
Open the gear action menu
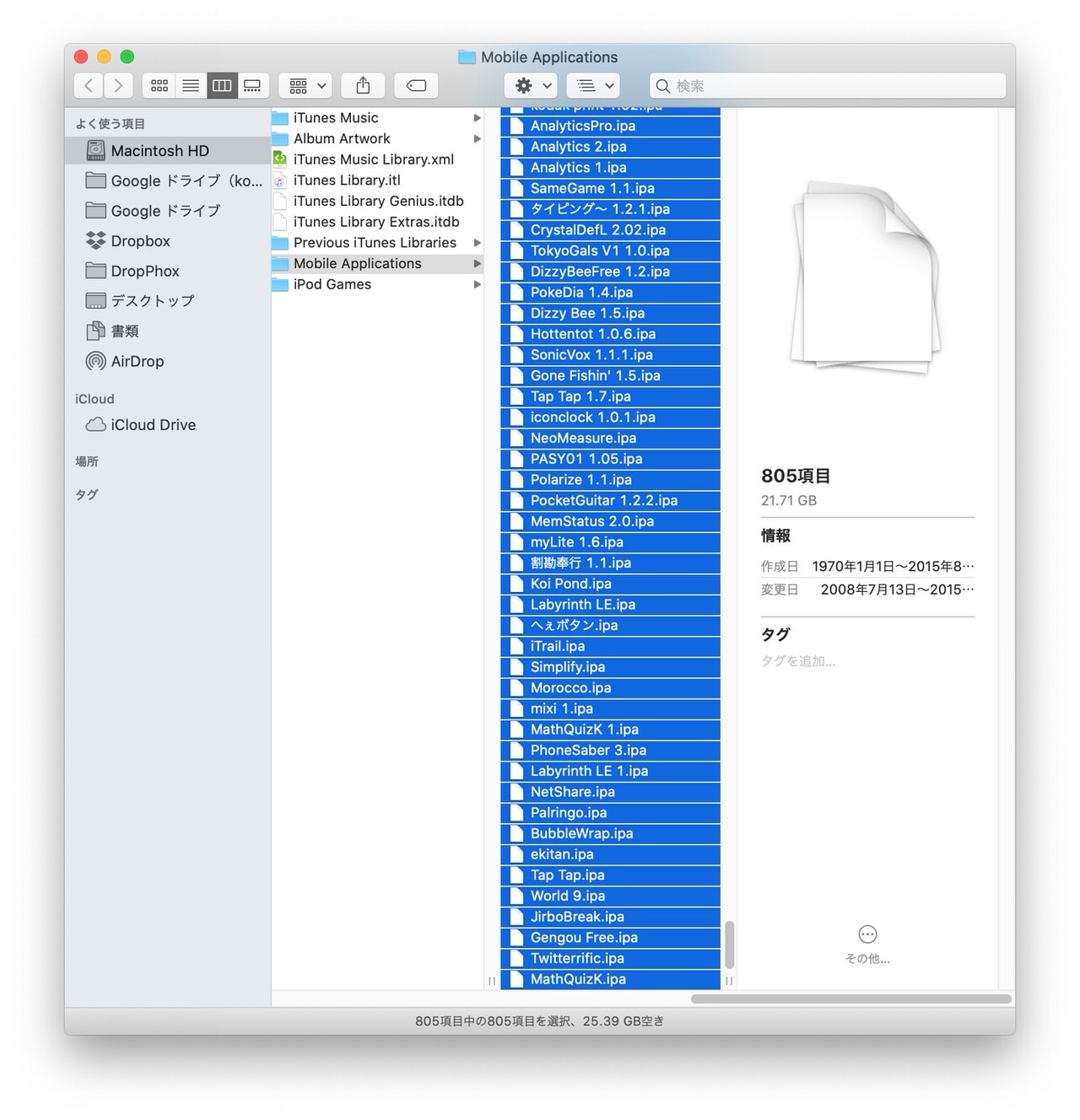click(x=531, y=85)
